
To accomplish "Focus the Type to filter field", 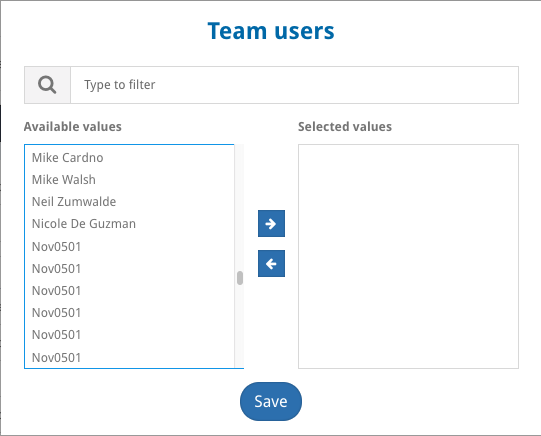I will point(294,85).
